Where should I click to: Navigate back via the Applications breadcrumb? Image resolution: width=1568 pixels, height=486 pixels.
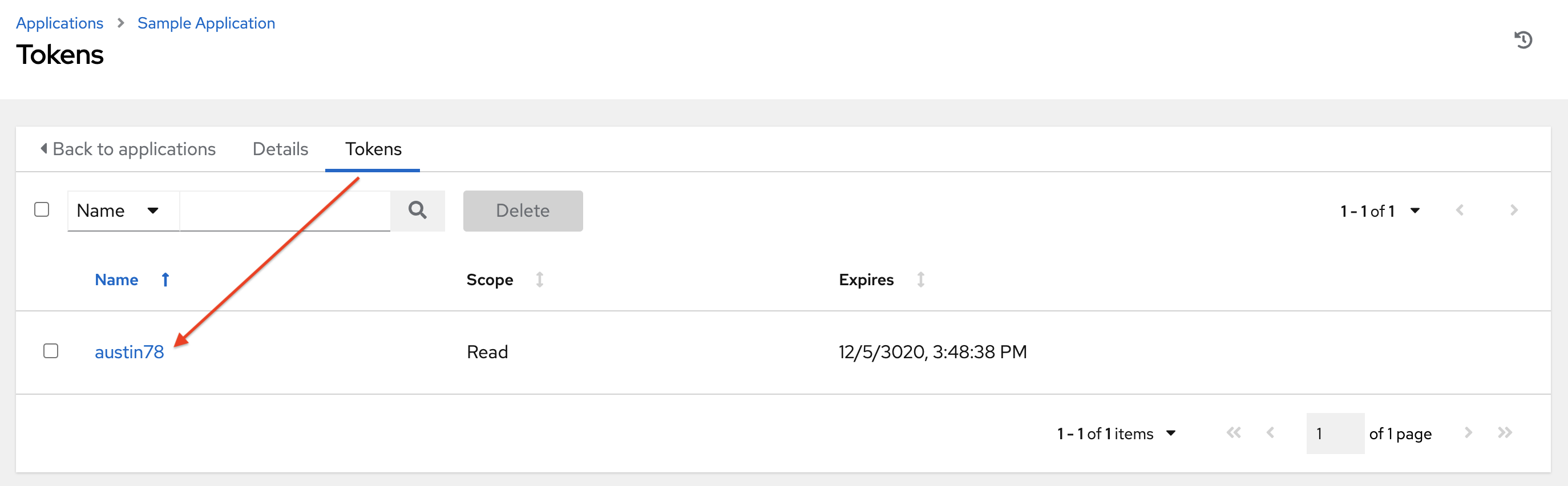60,22
